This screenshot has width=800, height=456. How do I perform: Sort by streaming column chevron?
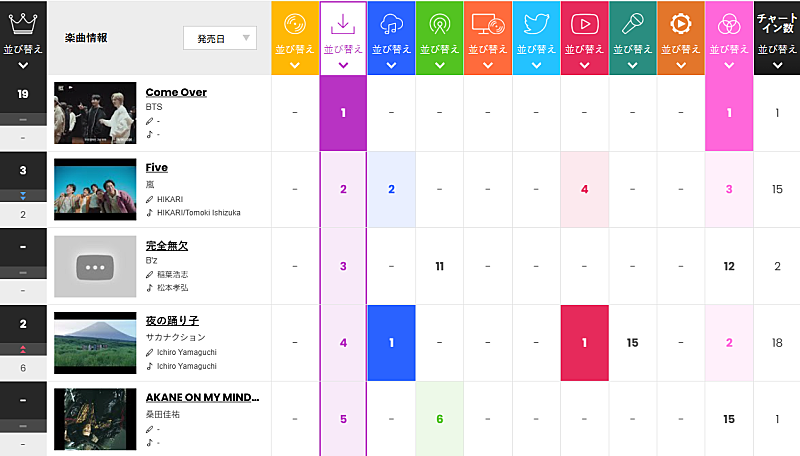pyautogui.click(x=391, y=65)
